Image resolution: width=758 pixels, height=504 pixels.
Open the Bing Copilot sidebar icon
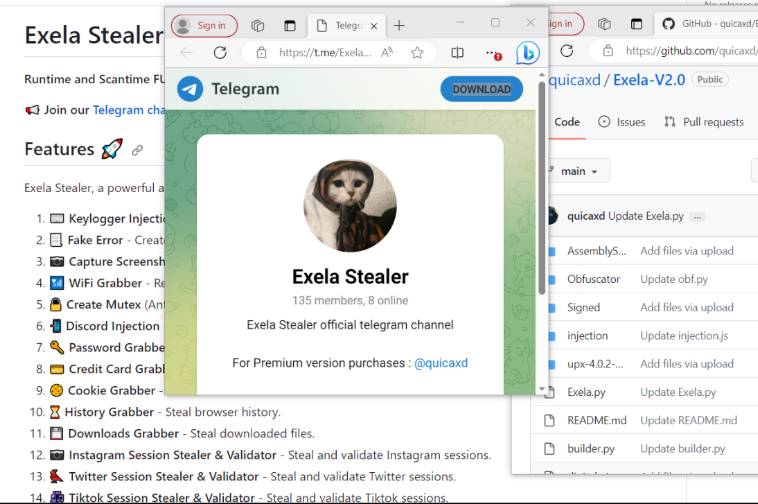coord(527,52)
